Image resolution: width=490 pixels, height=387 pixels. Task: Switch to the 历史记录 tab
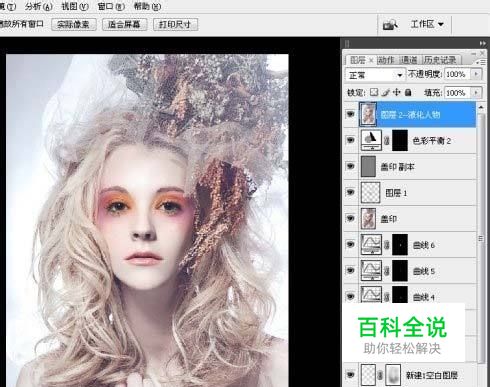click(x=440, y=60)
